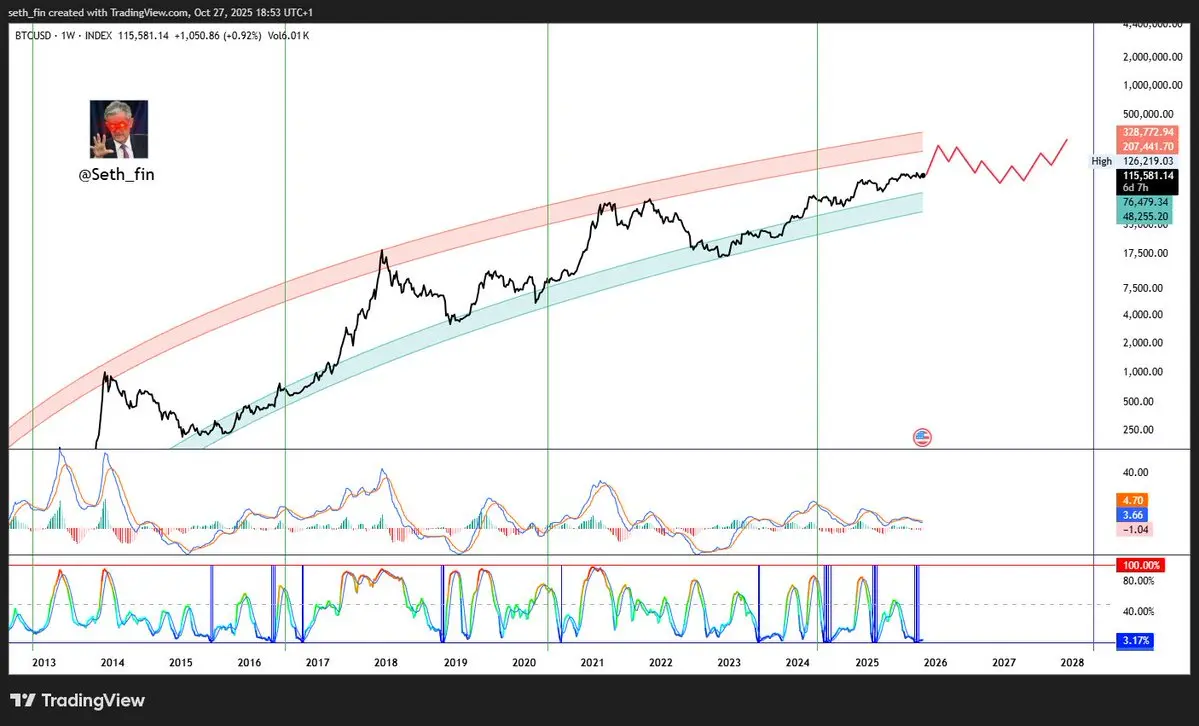Image resolution: width=1199 pixels, height=726 pixels.
Task: Click the pink -1.04 histogram value
Action: 1135,529
